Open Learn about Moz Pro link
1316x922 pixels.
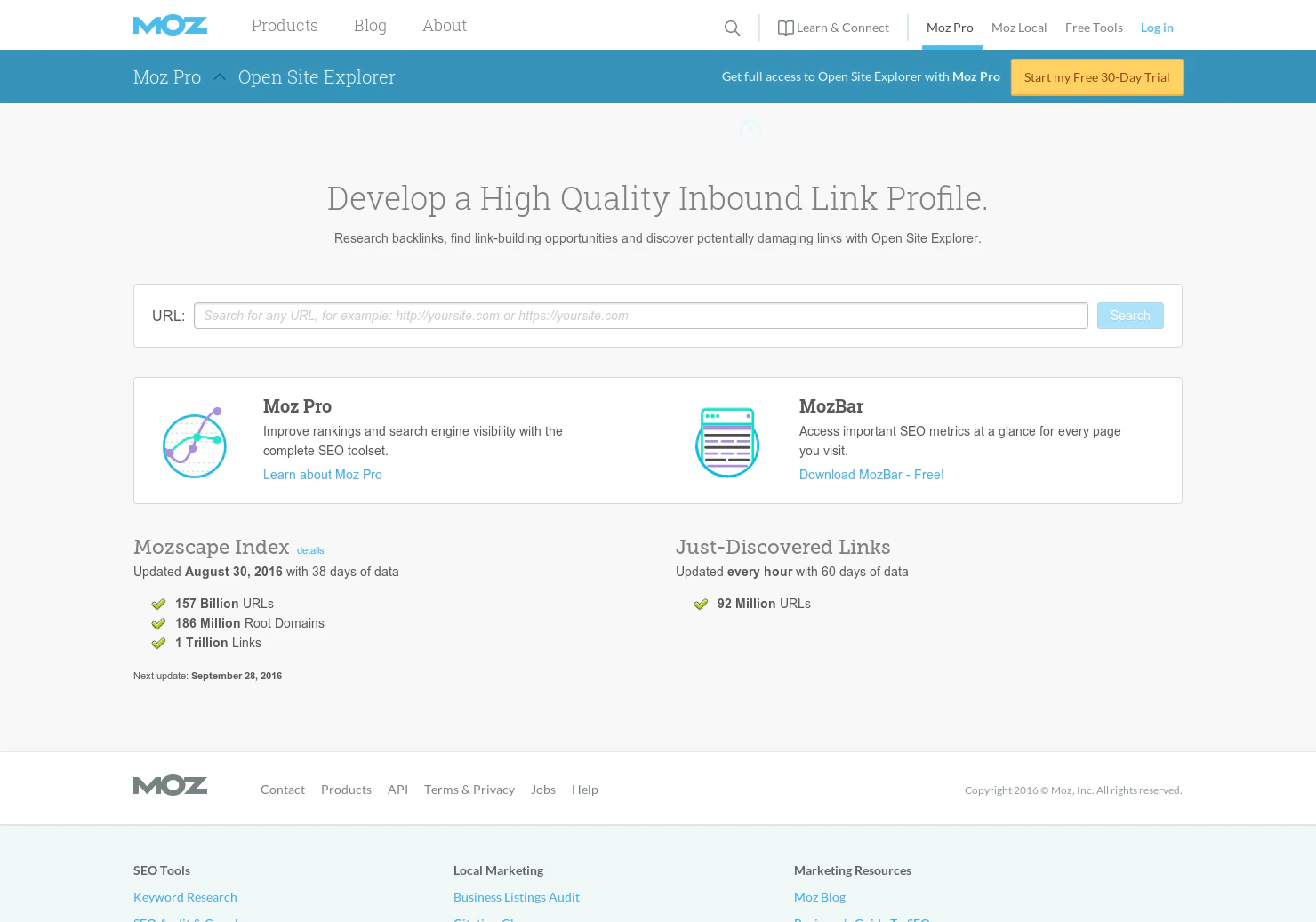point(323,475)
